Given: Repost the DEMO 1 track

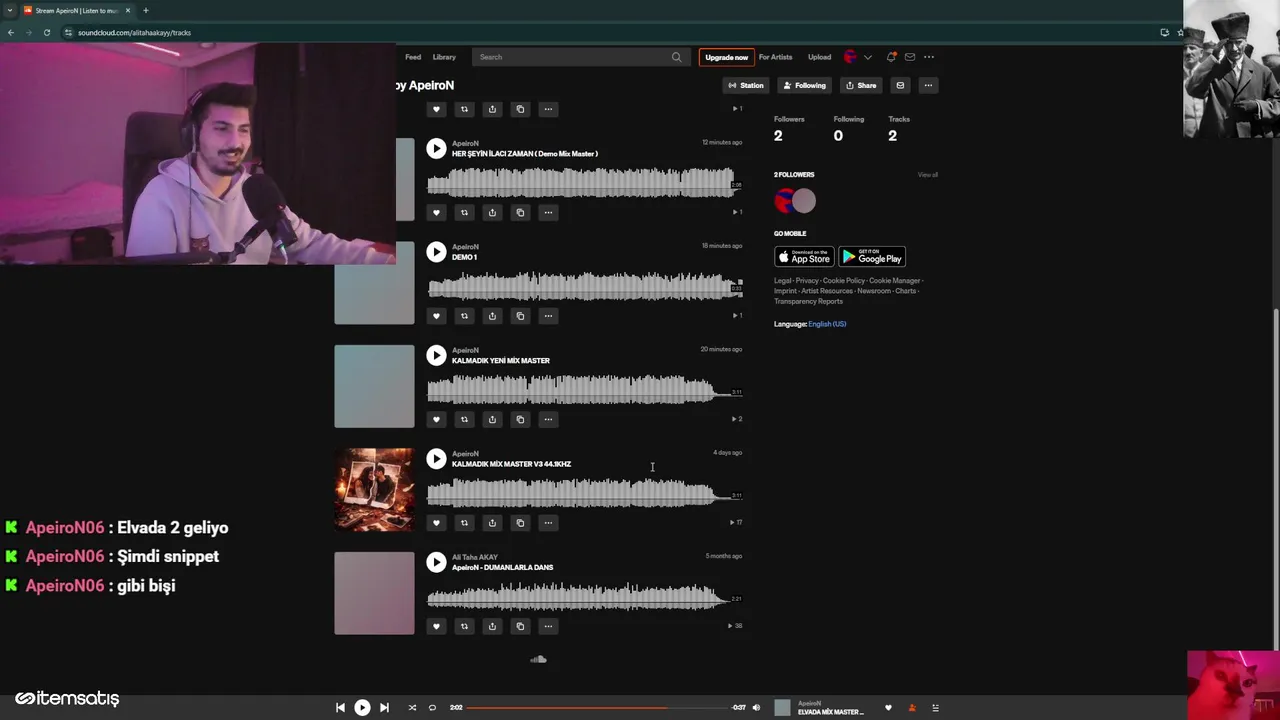Looking at the screenshot, I should coord(464,316).
